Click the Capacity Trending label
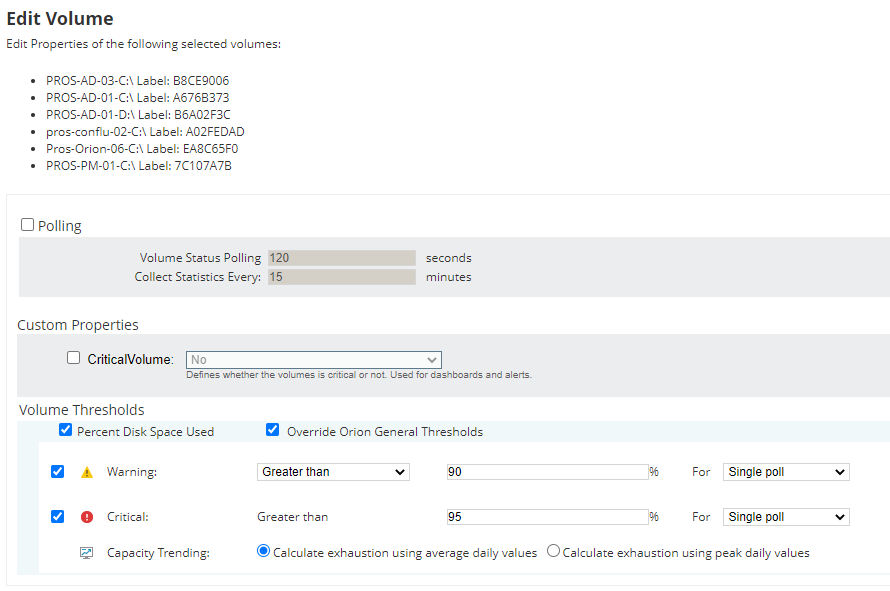890x591 pixels. tap(158, 553)
